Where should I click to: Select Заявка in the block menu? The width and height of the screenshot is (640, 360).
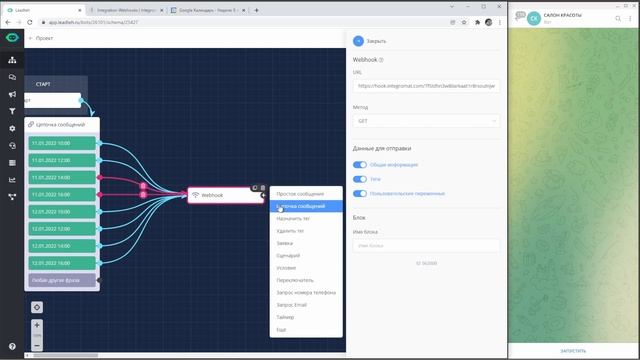pos(306,243)
